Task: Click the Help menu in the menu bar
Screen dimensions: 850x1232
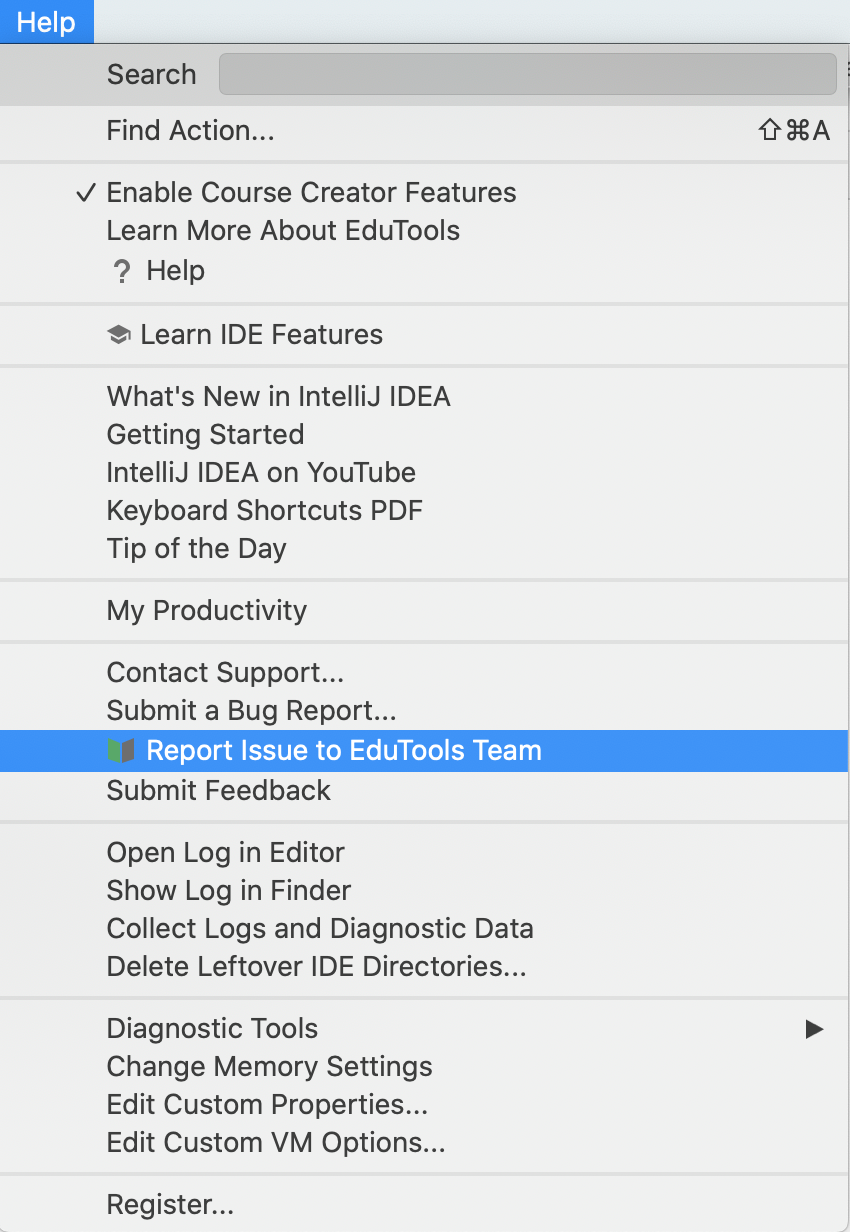Action: 46,21
